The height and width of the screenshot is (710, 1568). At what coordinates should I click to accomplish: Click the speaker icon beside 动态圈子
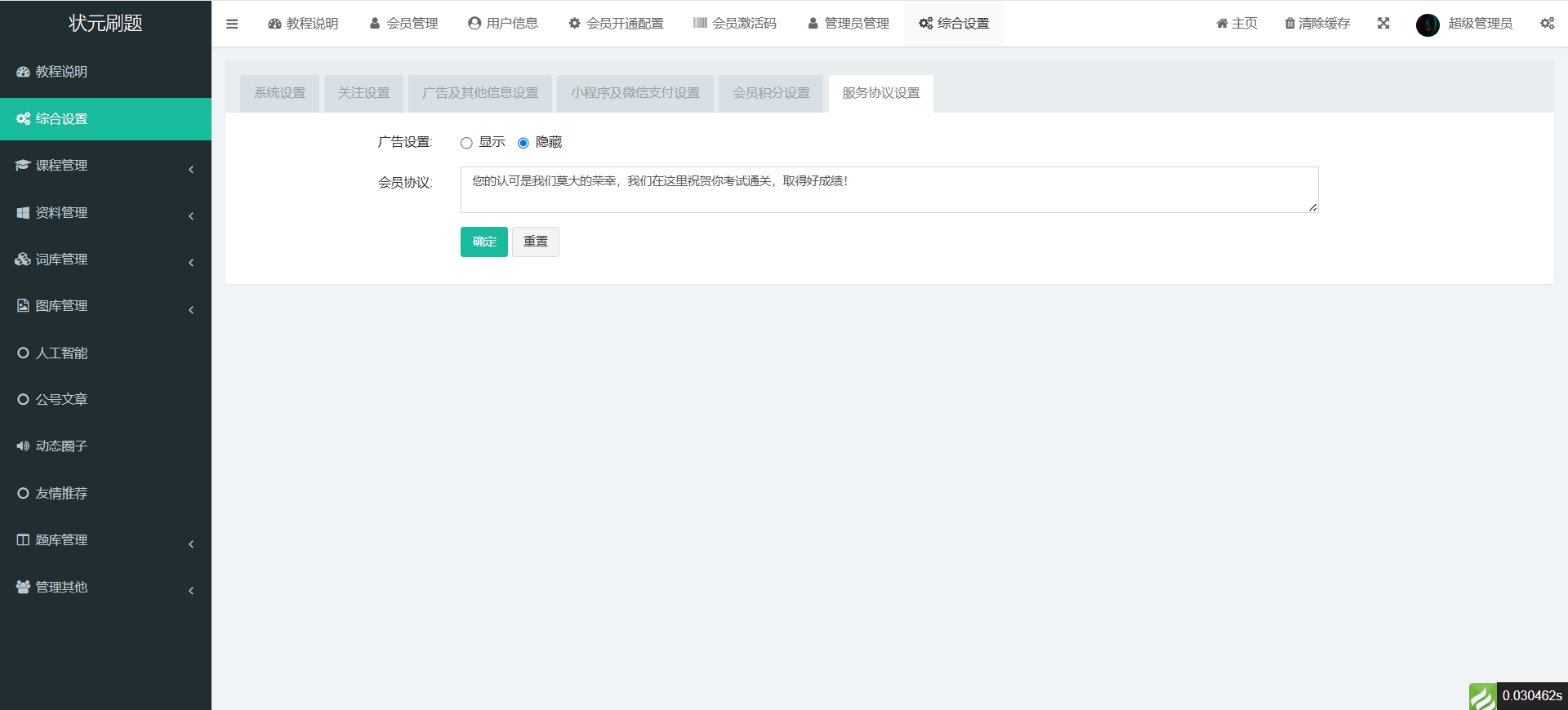23,446
